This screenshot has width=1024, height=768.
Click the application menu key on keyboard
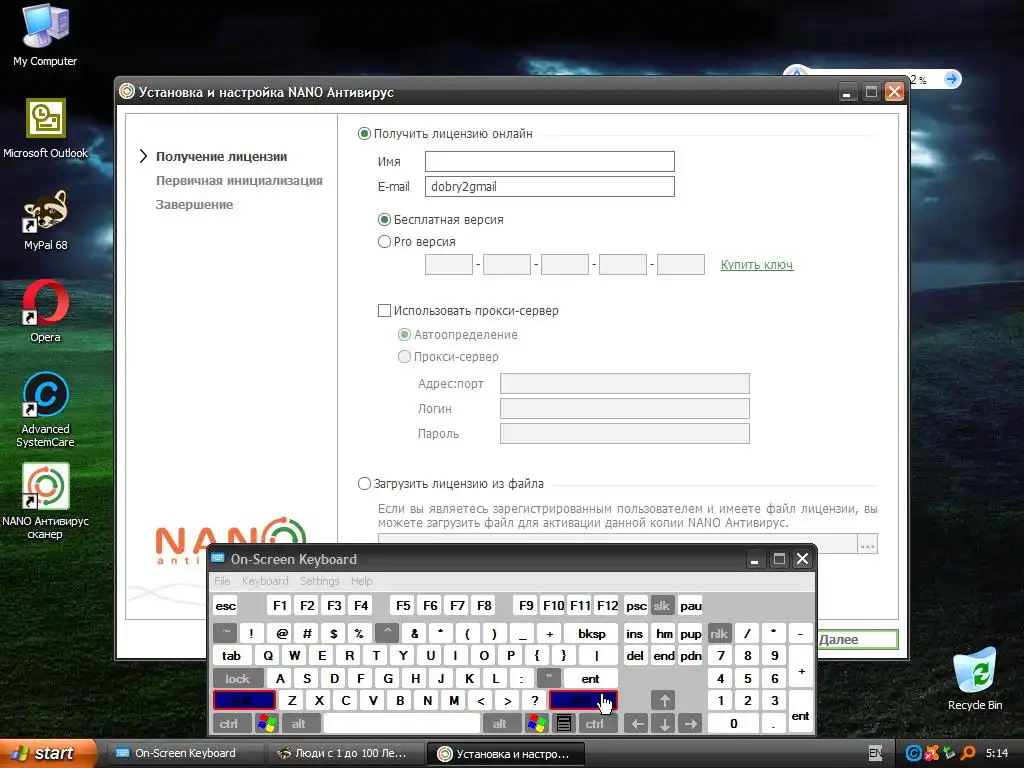click(x=564, y=724)
